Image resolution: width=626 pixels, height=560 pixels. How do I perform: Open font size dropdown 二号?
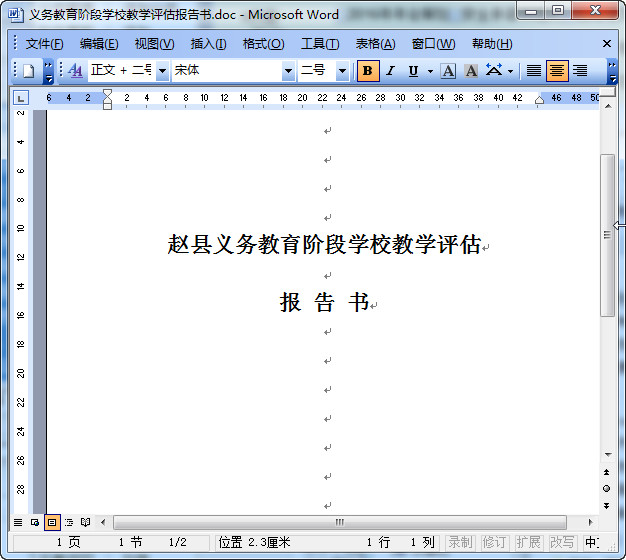point(342,71)
